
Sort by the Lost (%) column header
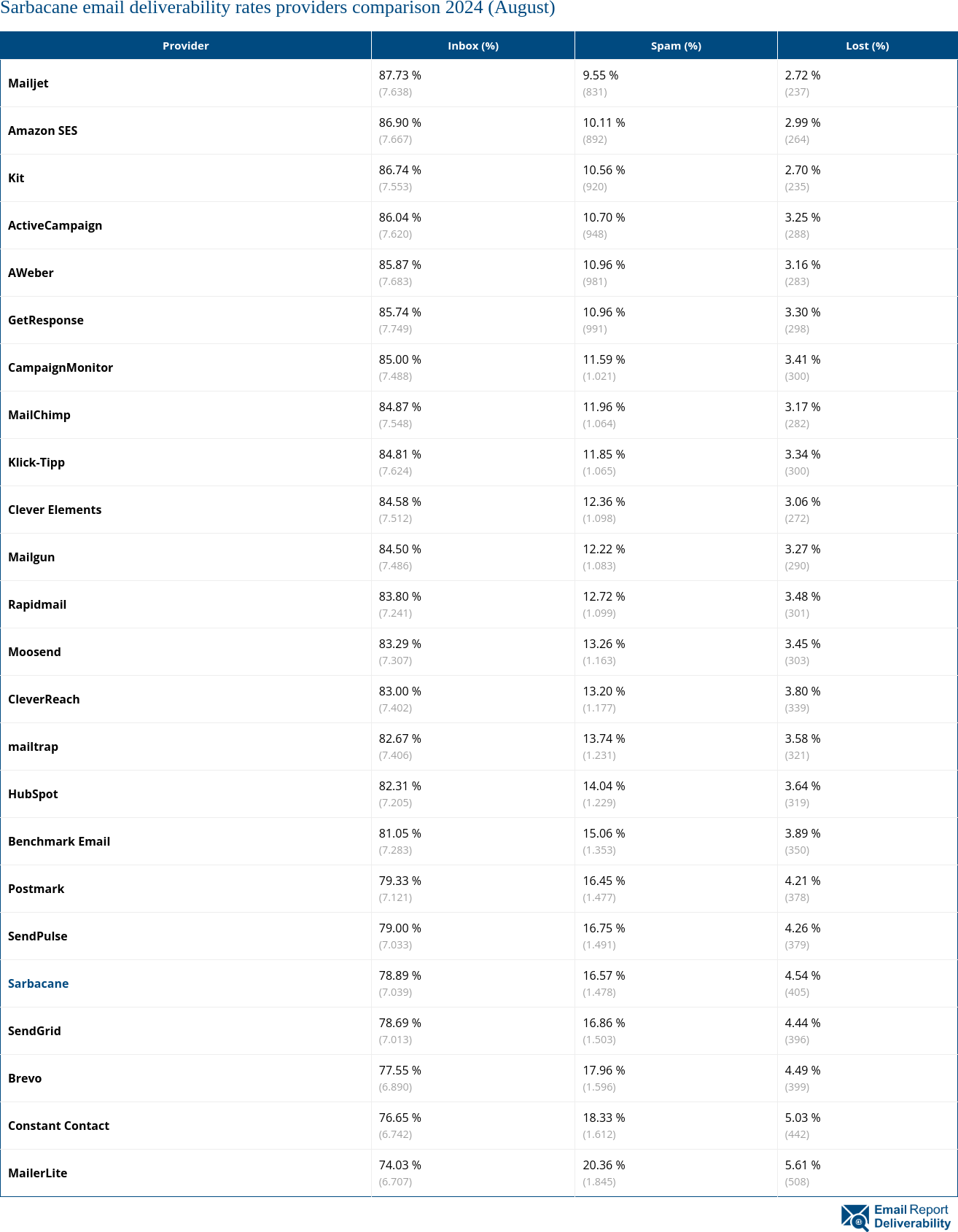tap(867, 46)
